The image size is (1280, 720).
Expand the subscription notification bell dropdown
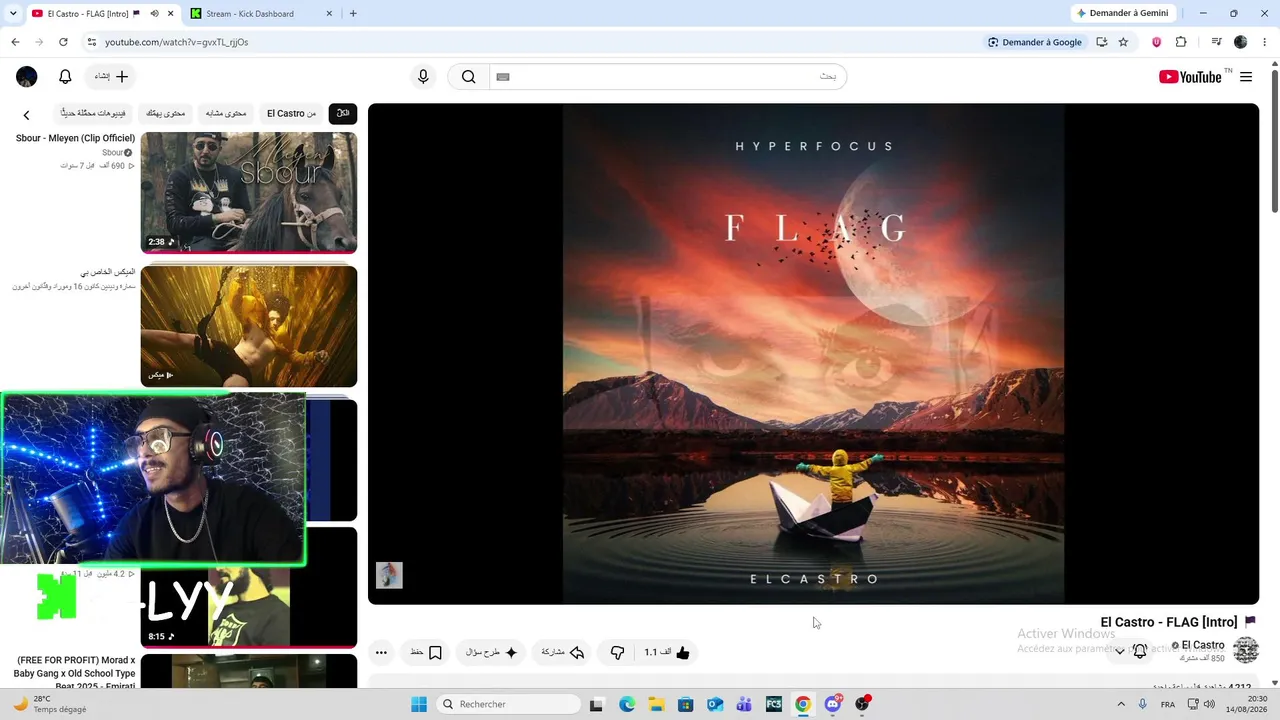[x=1130, y=651]
